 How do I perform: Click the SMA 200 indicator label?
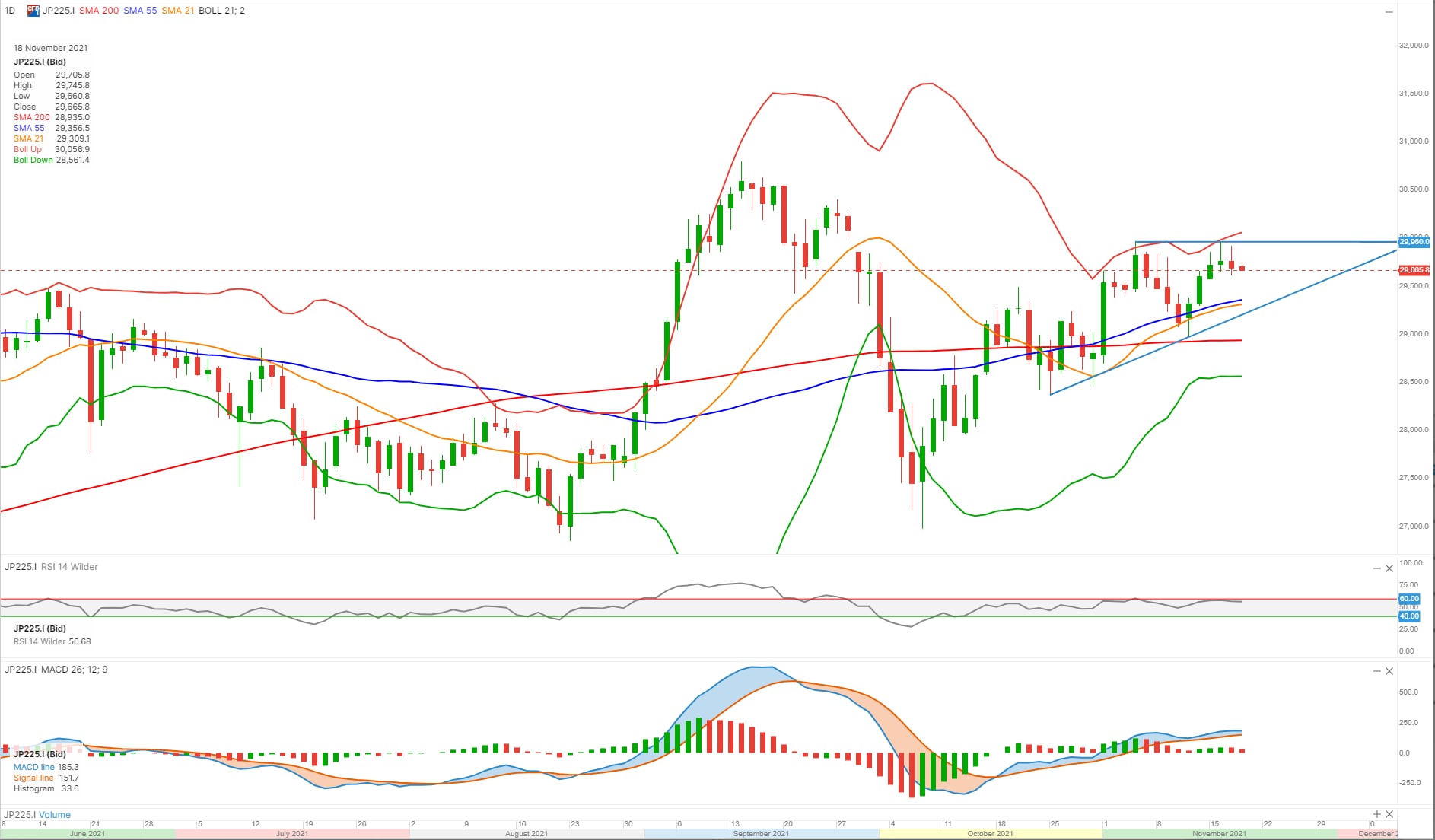point(99,11)
